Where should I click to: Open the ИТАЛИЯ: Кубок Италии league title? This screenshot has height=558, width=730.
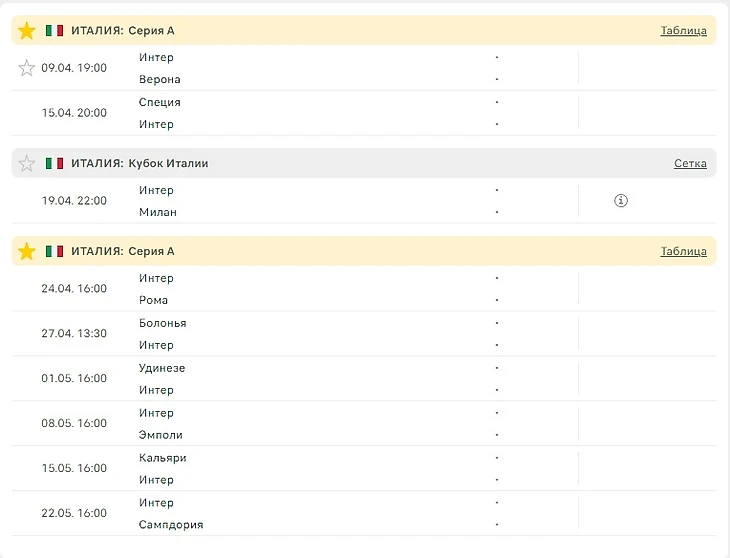click(x=140, y=164)
